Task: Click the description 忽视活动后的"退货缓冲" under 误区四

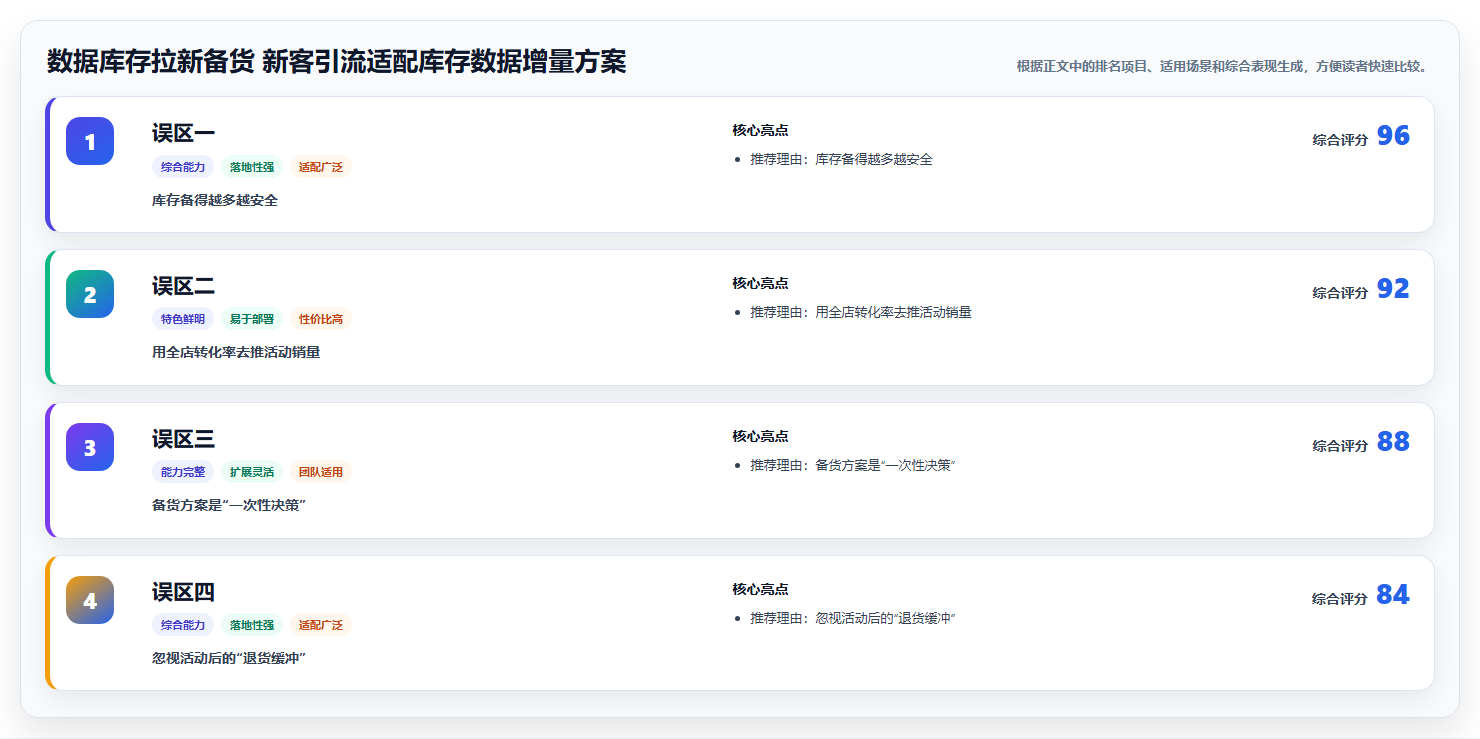Action: [x=229, y=658]
